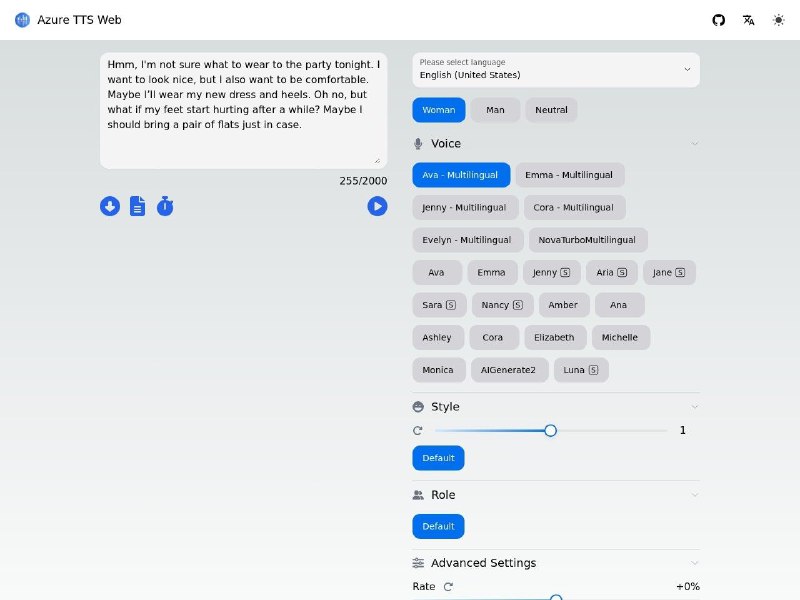
Task: Select the Woman gender filter
Action: [x=439, y=110]
